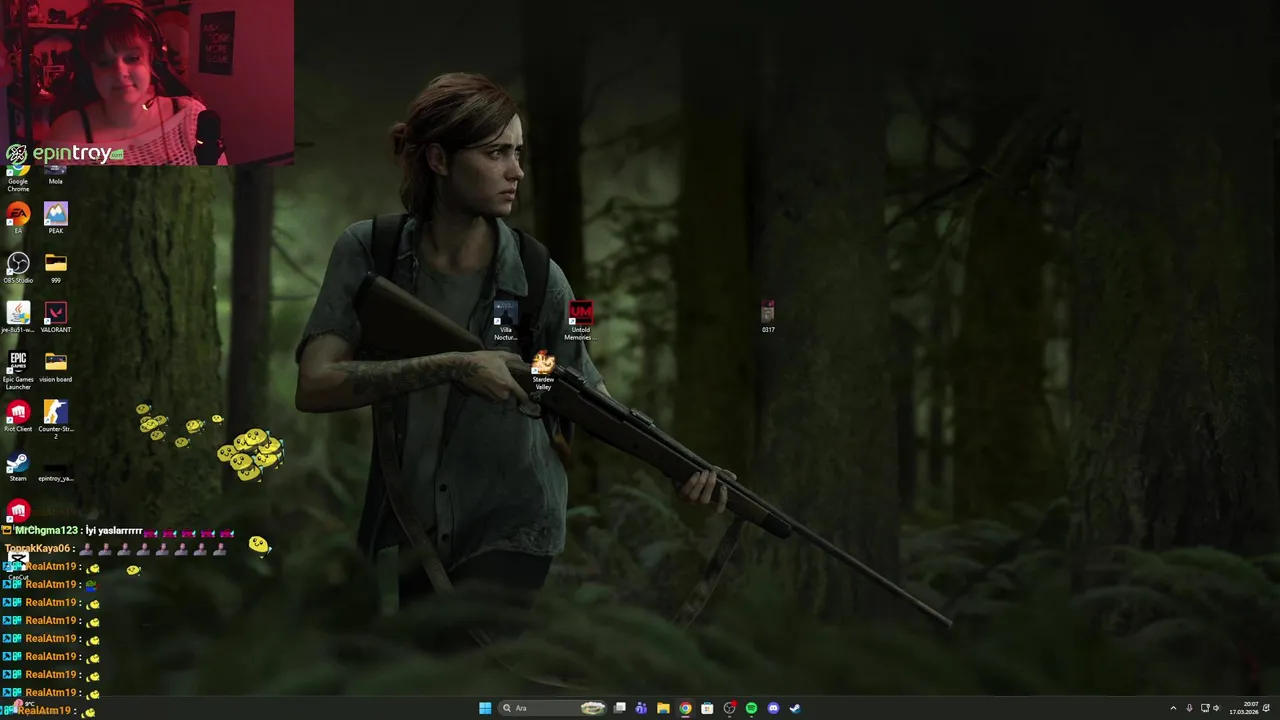Open the notifications bell icon
The image size is (1280, 720).
click(x=1267, y=708)
